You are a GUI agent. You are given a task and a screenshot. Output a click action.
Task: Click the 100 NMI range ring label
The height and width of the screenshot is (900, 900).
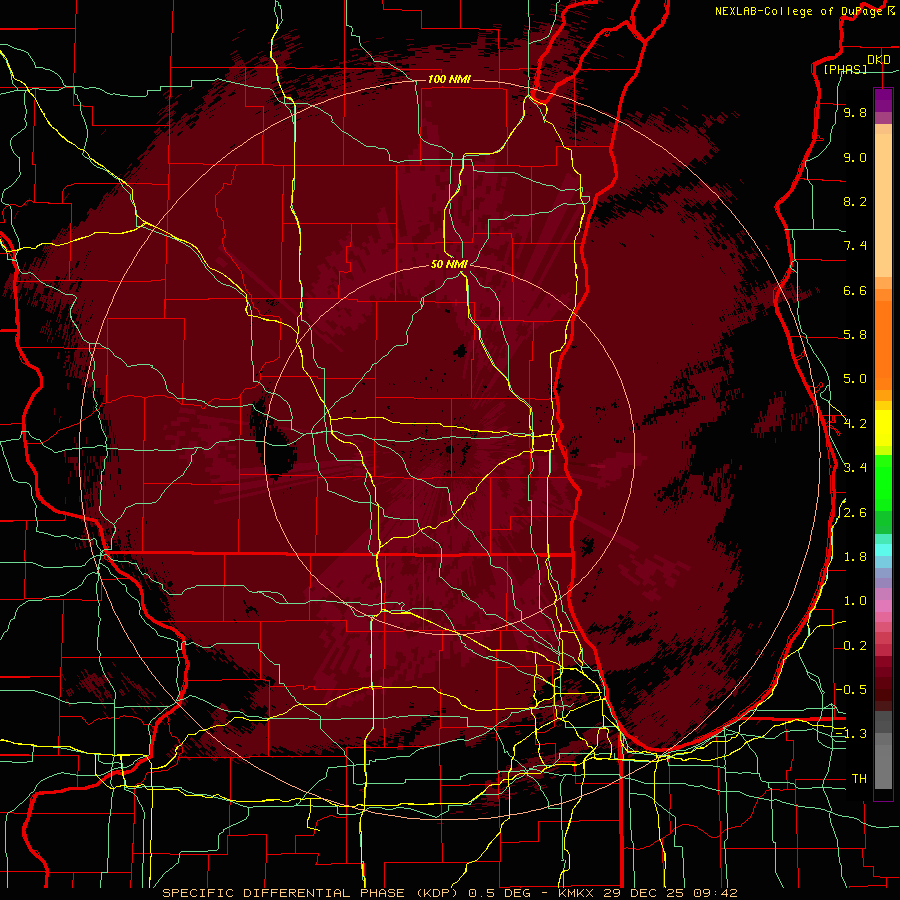pyautogui.click(x=449, y=79)
